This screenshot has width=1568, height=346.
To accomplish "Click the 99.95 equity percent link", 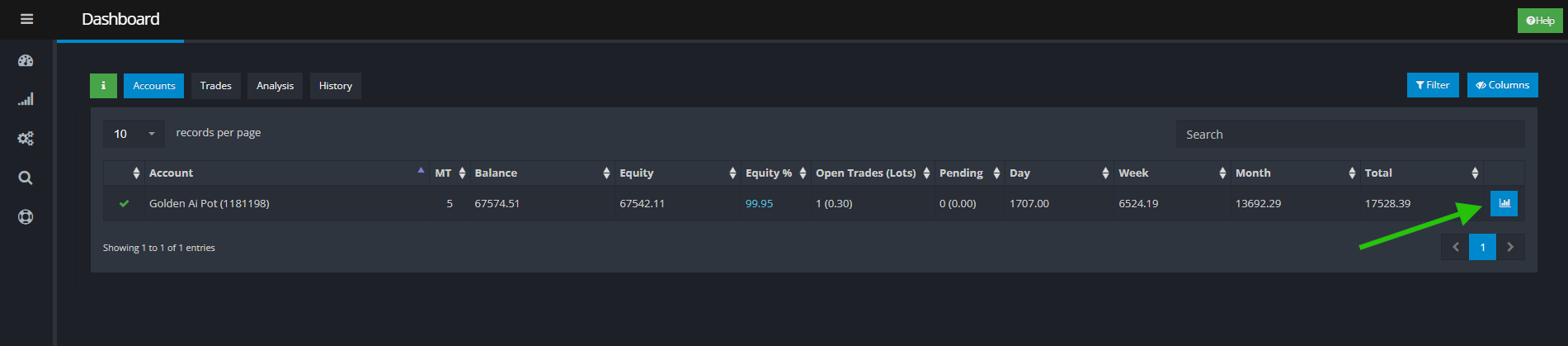I will (x=759, y=204).
